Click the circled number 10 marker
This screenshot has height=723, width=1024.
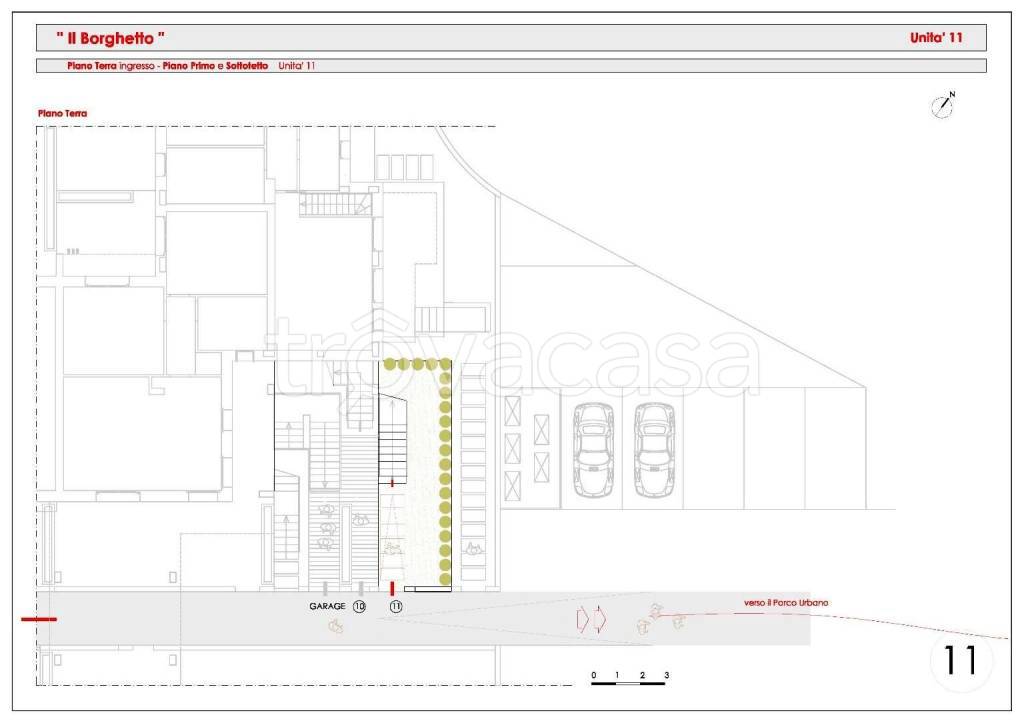(359, 607)
